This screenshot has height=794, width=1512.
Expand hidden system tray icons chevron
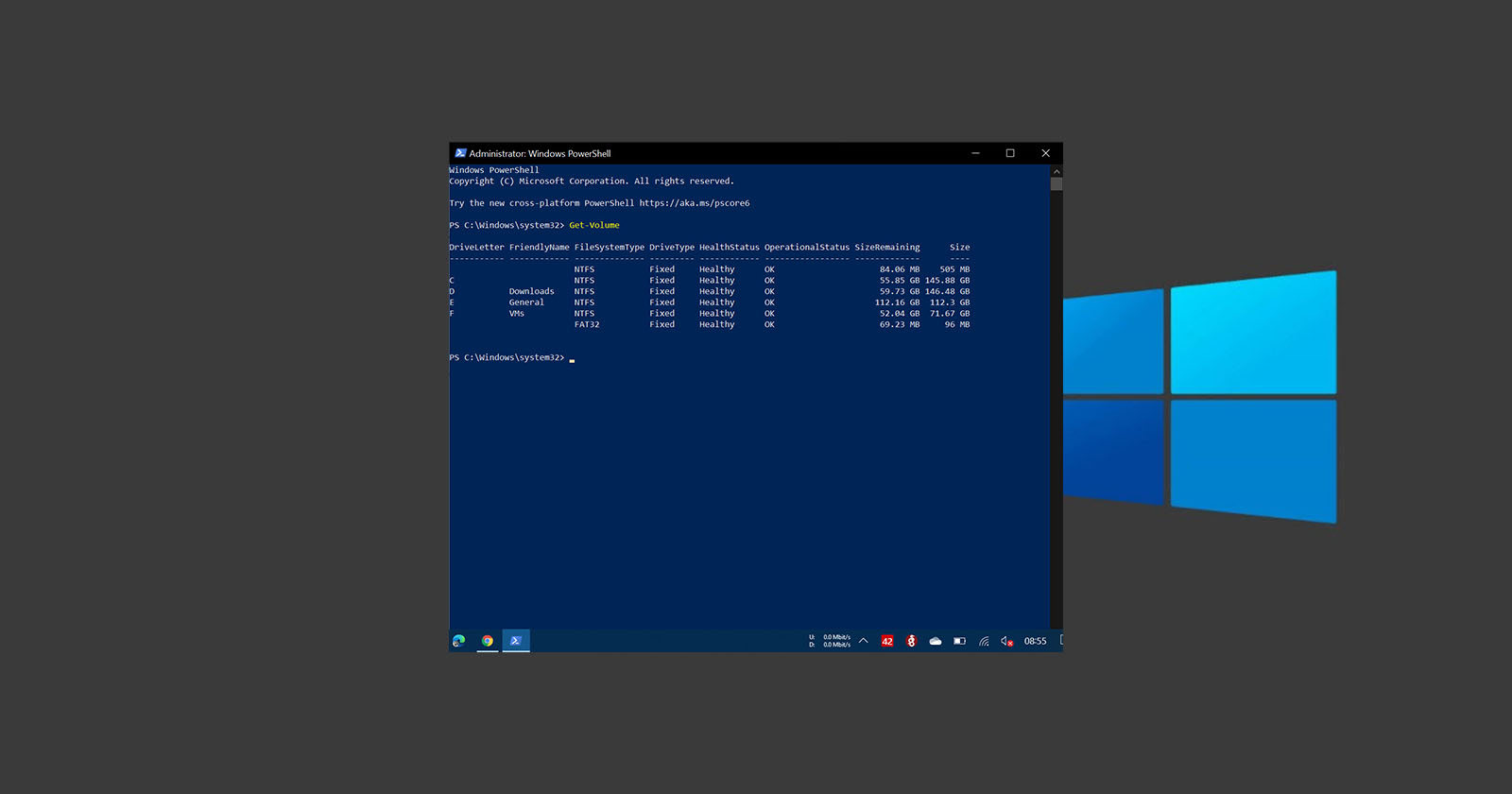click(863, 641)
